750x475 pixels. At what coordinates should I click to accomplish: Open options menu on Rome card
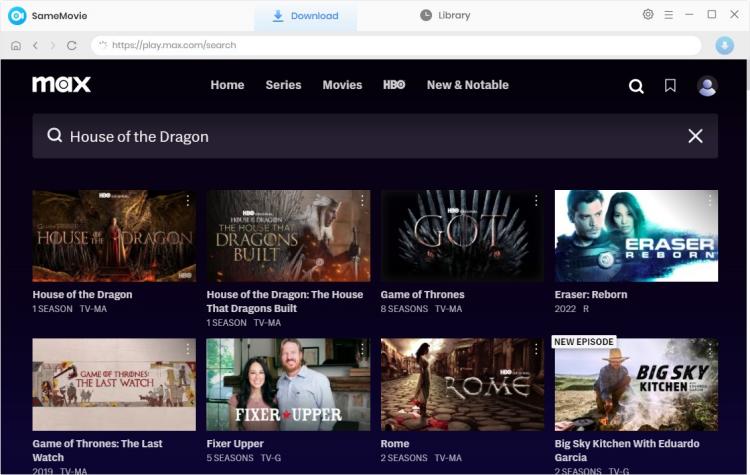[x=536, y=349]
